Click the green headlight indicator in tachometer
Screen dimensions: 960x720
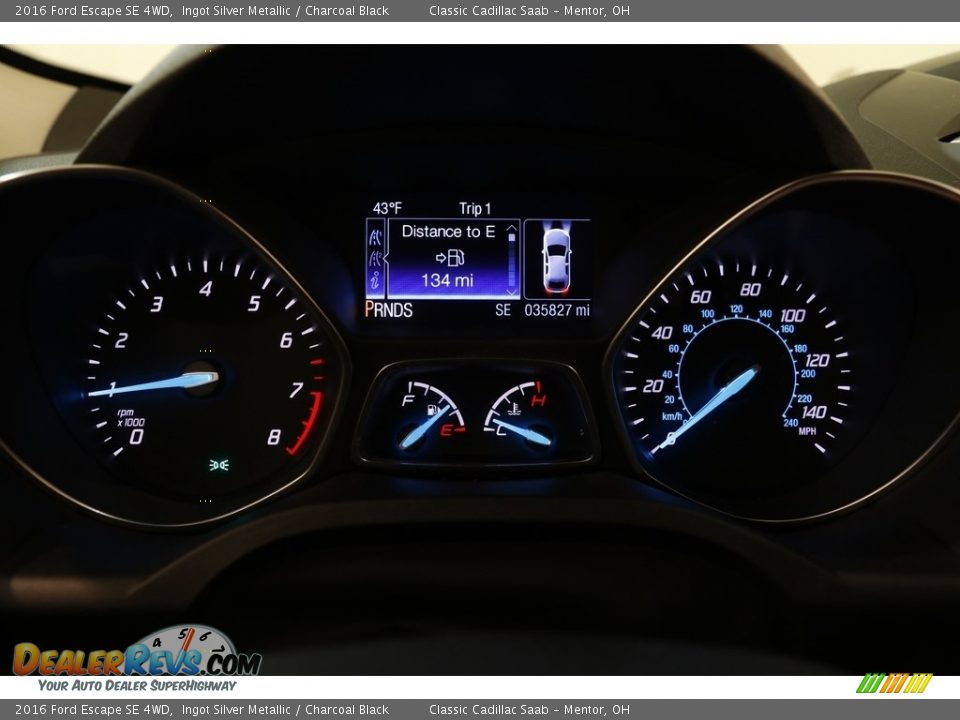click(x=219, y=464)
